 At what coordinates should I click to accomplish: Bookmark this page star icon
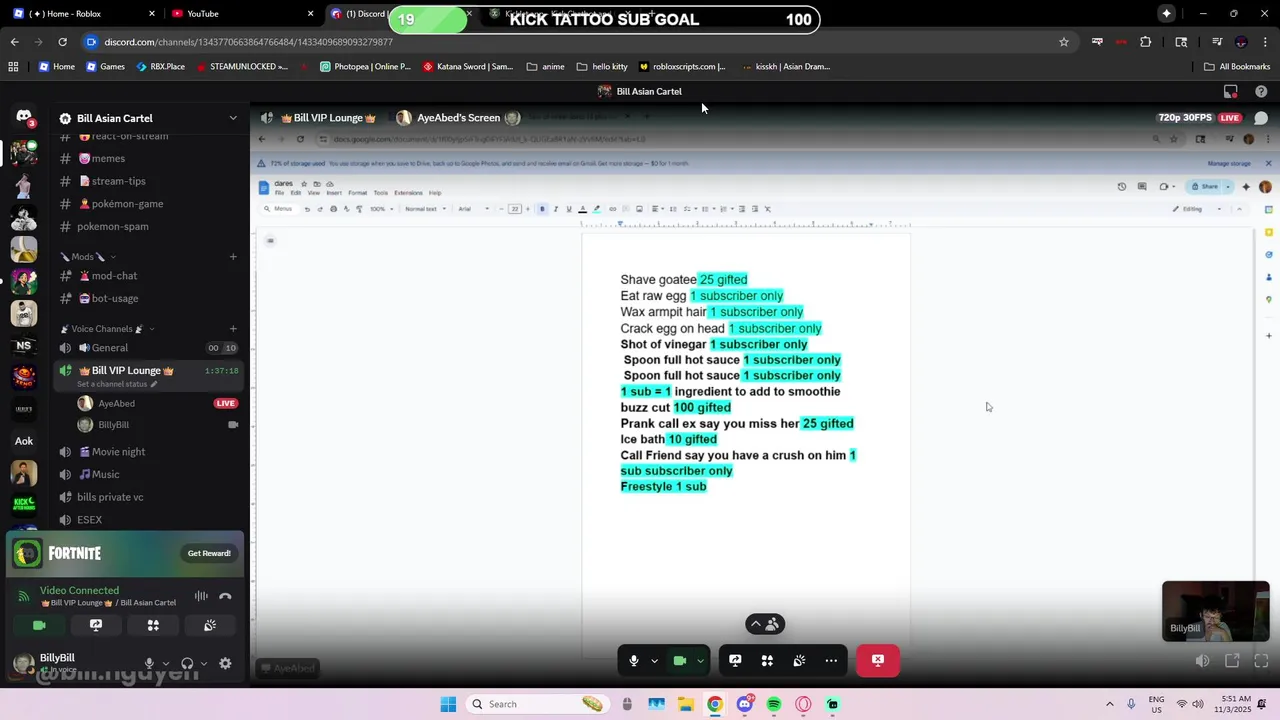point(1064,42)
